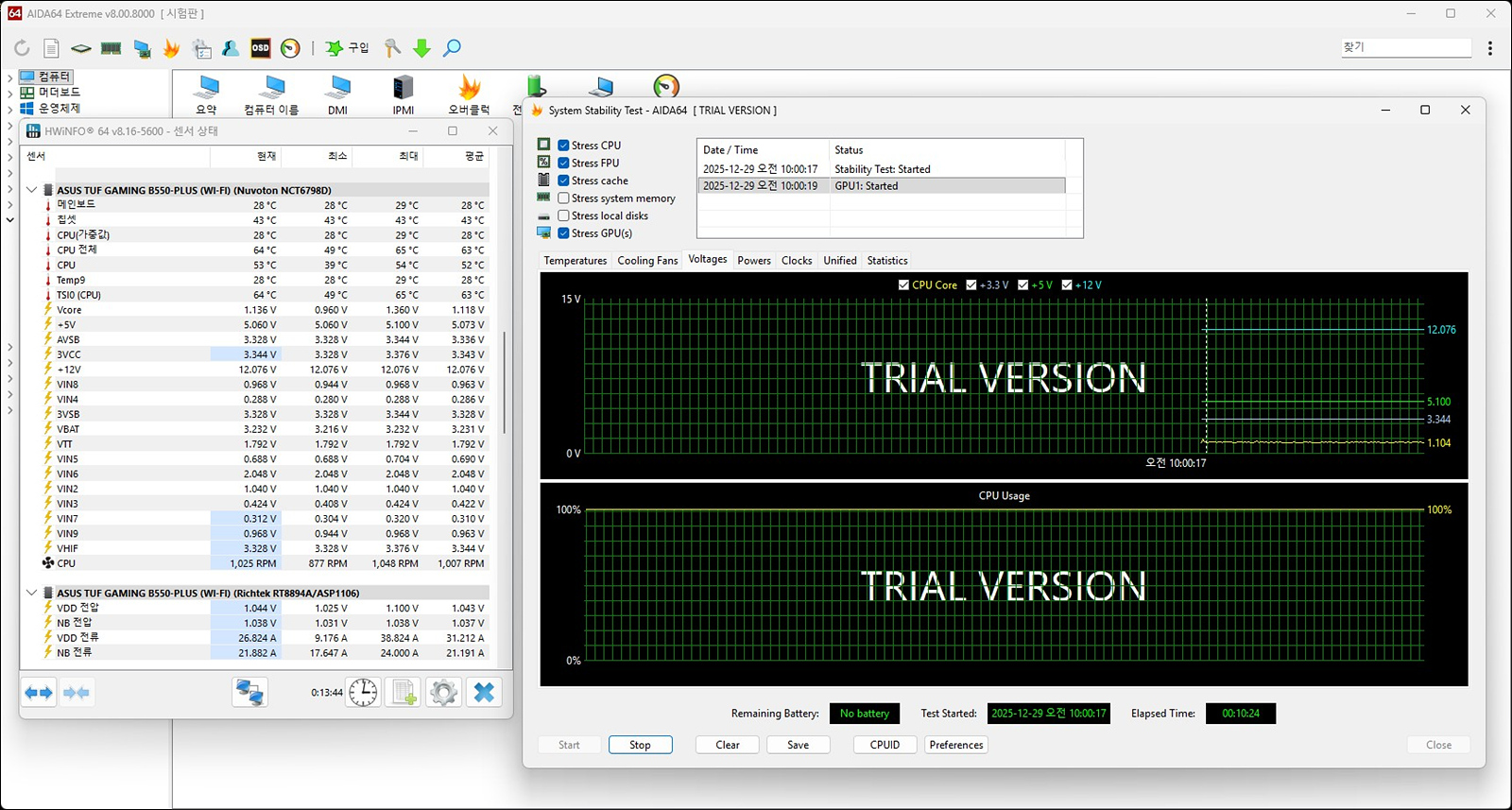Open the 오버클럭 overclock flame icon
The image size is (1512, 810).
(x=469, y=95)
